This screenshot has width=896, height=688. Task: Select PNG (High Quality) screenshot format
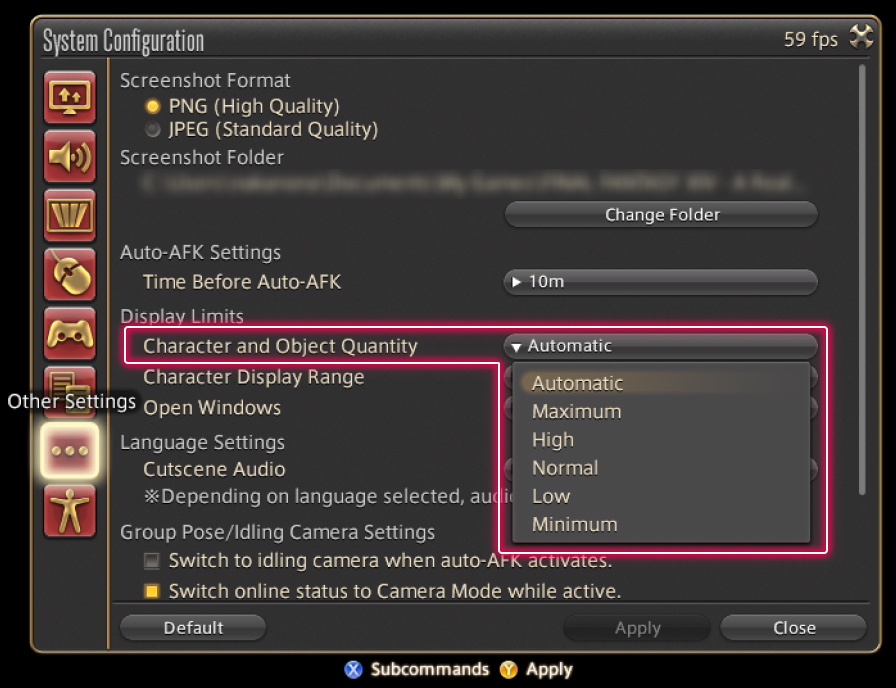(153, 106)
